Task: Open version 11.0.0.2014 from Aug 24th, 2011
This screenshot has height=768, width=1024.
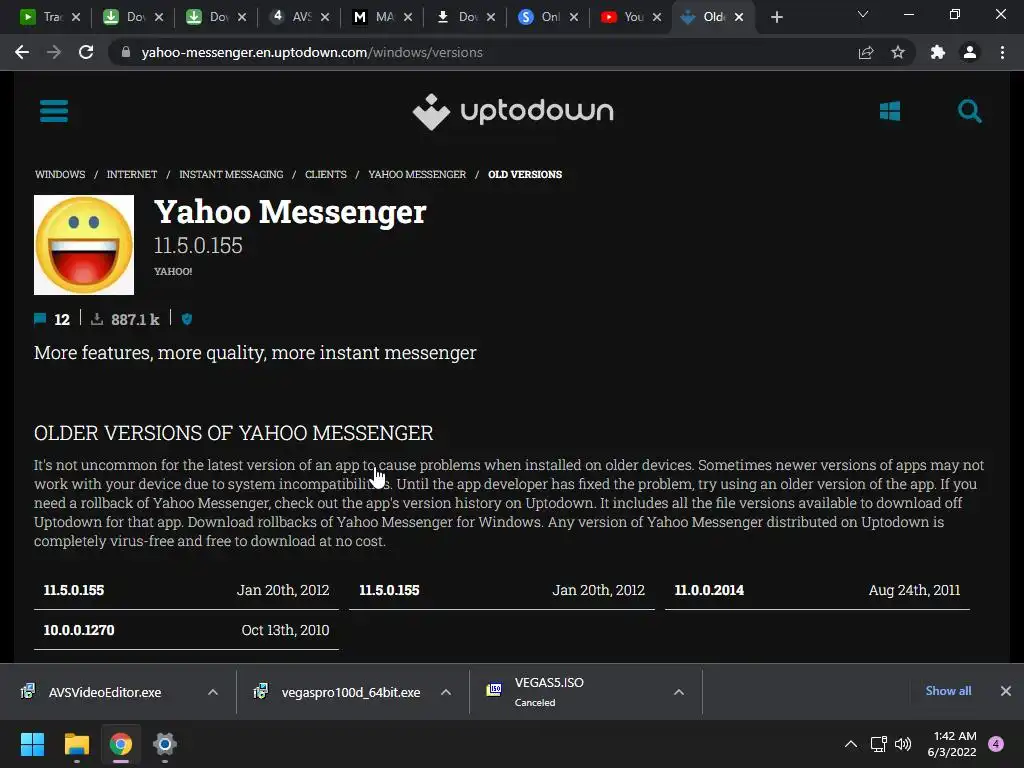Action: tap(817, 590)
